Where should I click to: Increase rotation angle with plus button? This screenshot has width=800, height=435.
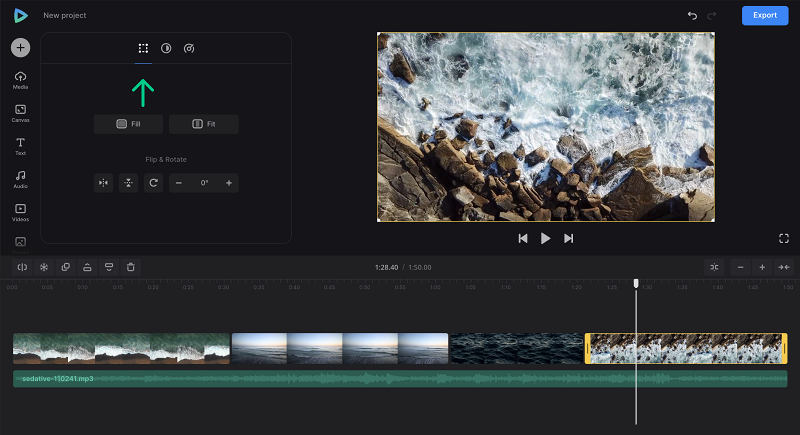pos(229,183)
